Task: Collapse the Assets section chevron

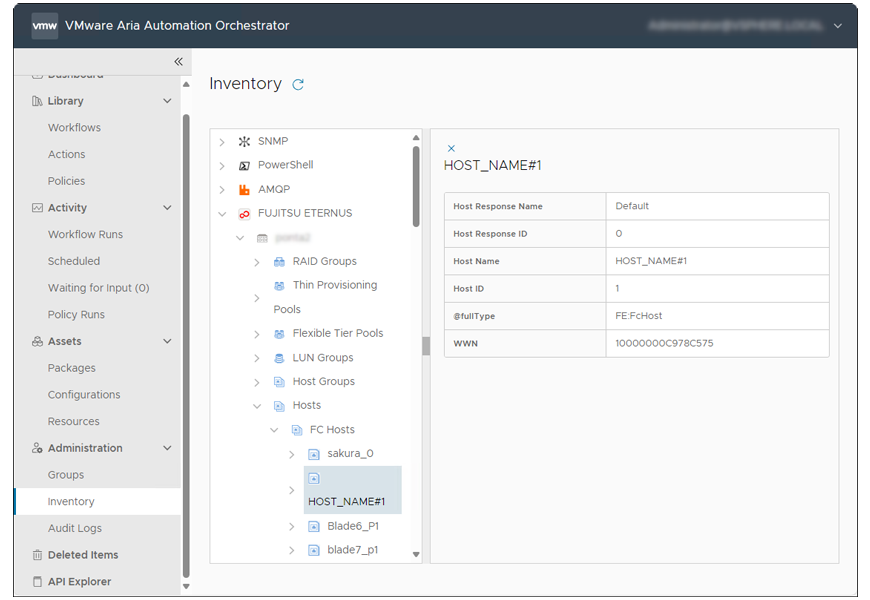Action: coord(167,341)
